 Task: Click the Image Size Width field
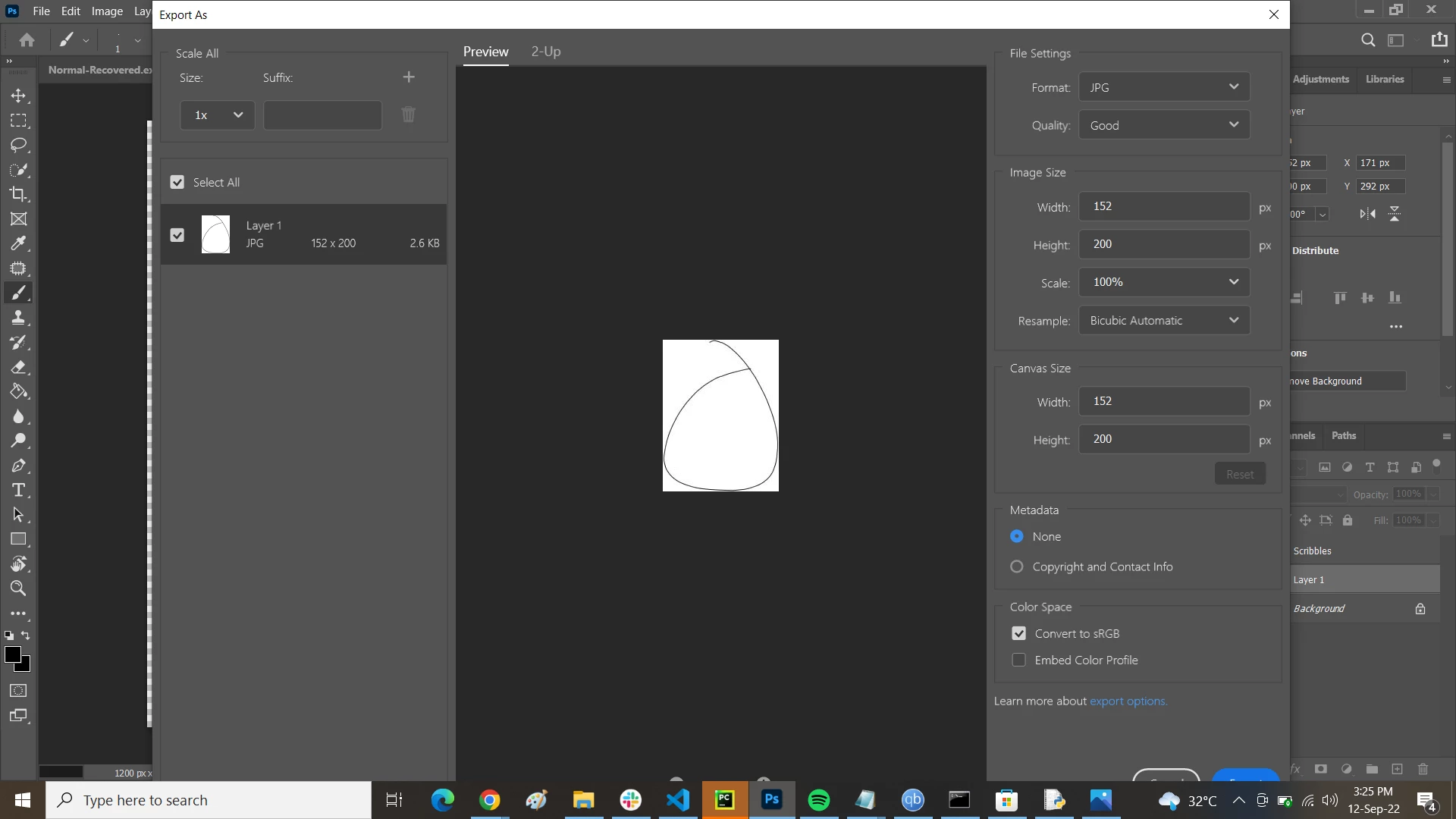(1164, 206)
